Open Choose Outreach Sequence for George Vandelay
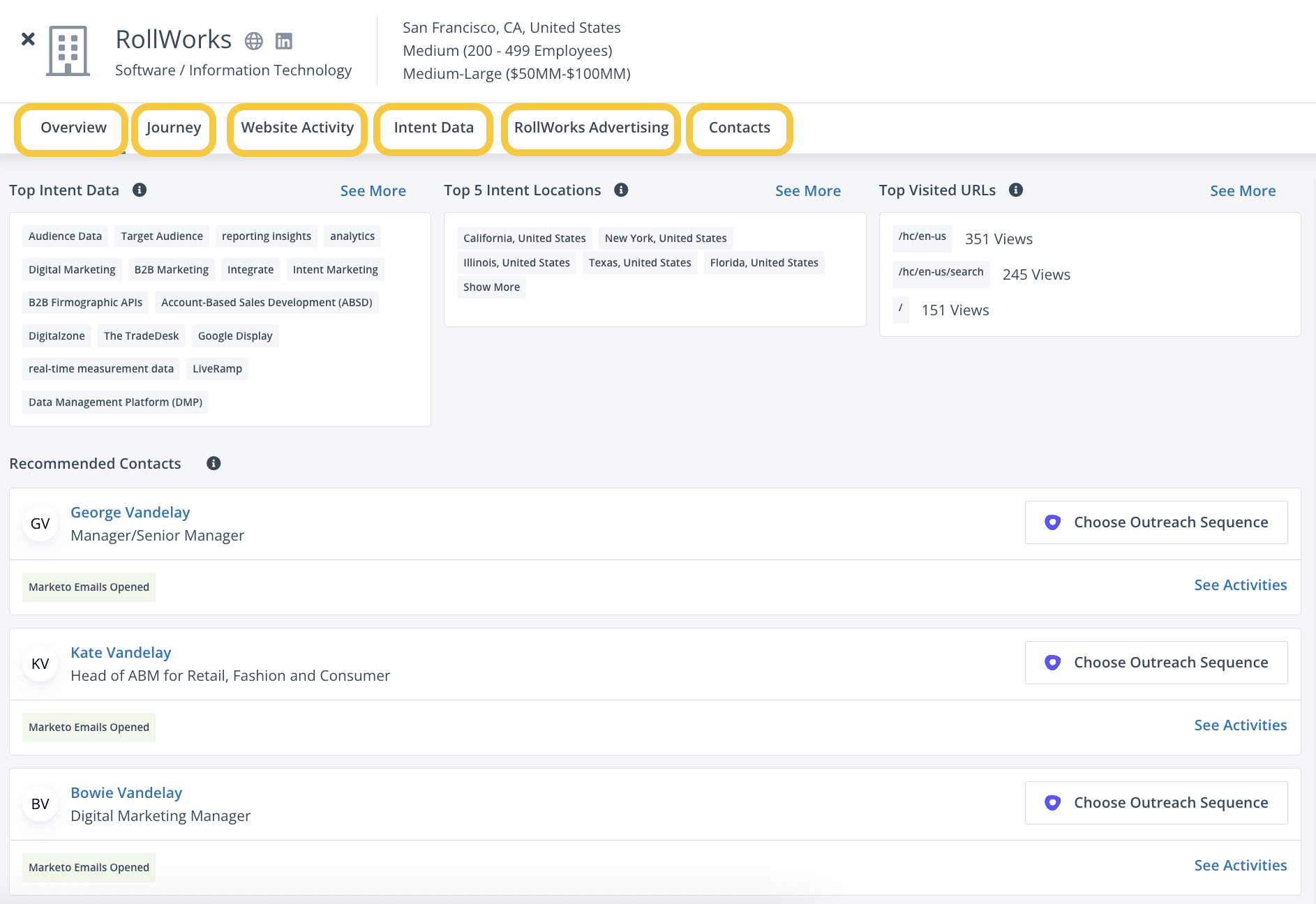 point(1156,522)
